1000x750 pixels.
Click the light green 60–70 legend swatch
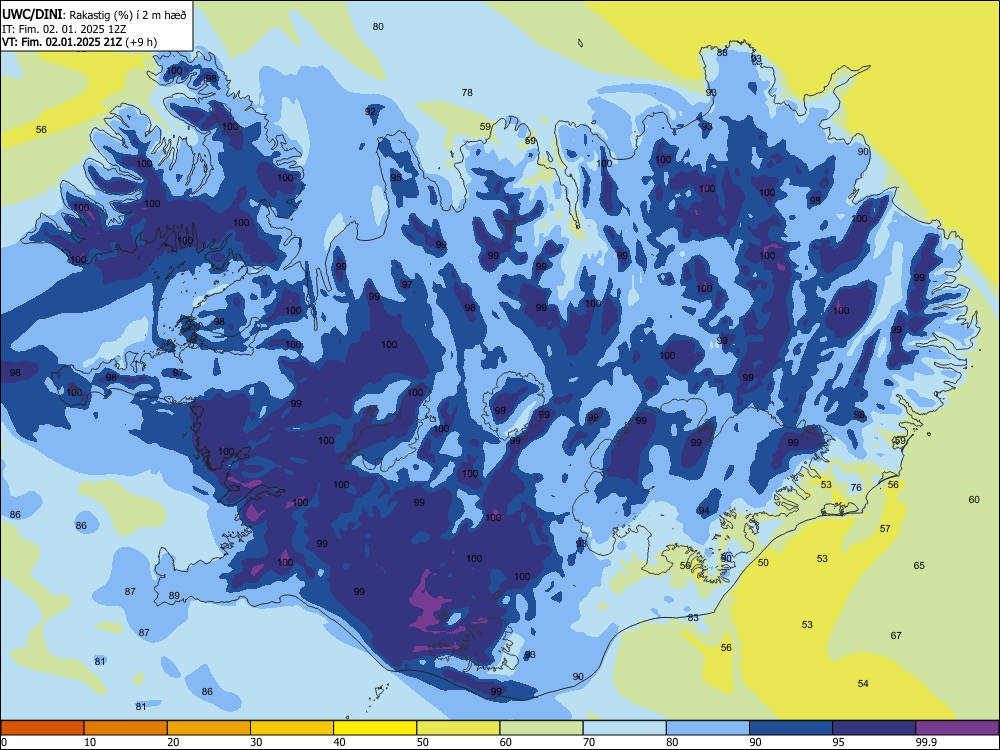(x=541, y=728)
